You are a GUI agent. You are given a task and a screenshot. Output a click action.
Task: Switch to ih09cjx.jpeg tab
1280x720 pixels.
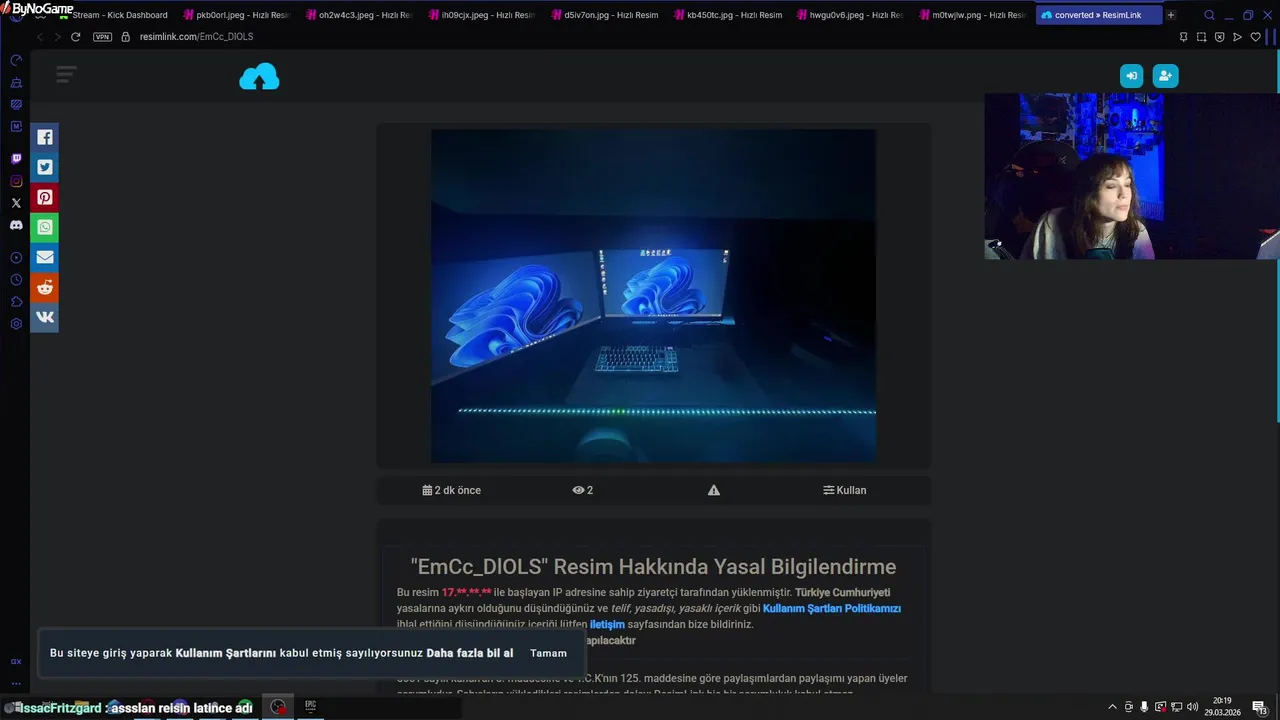481,15
